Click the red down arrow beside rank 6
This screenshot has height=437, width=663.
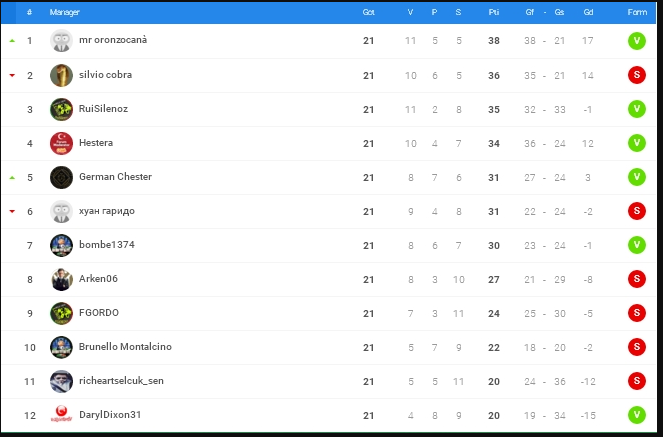(x=12, y=211)
